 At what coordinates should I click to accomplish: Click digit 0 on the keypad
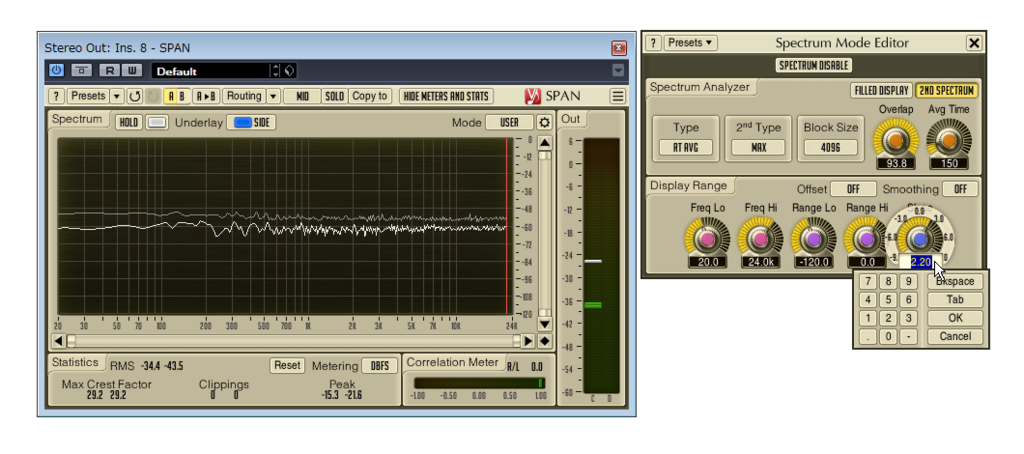pos(888,336)
